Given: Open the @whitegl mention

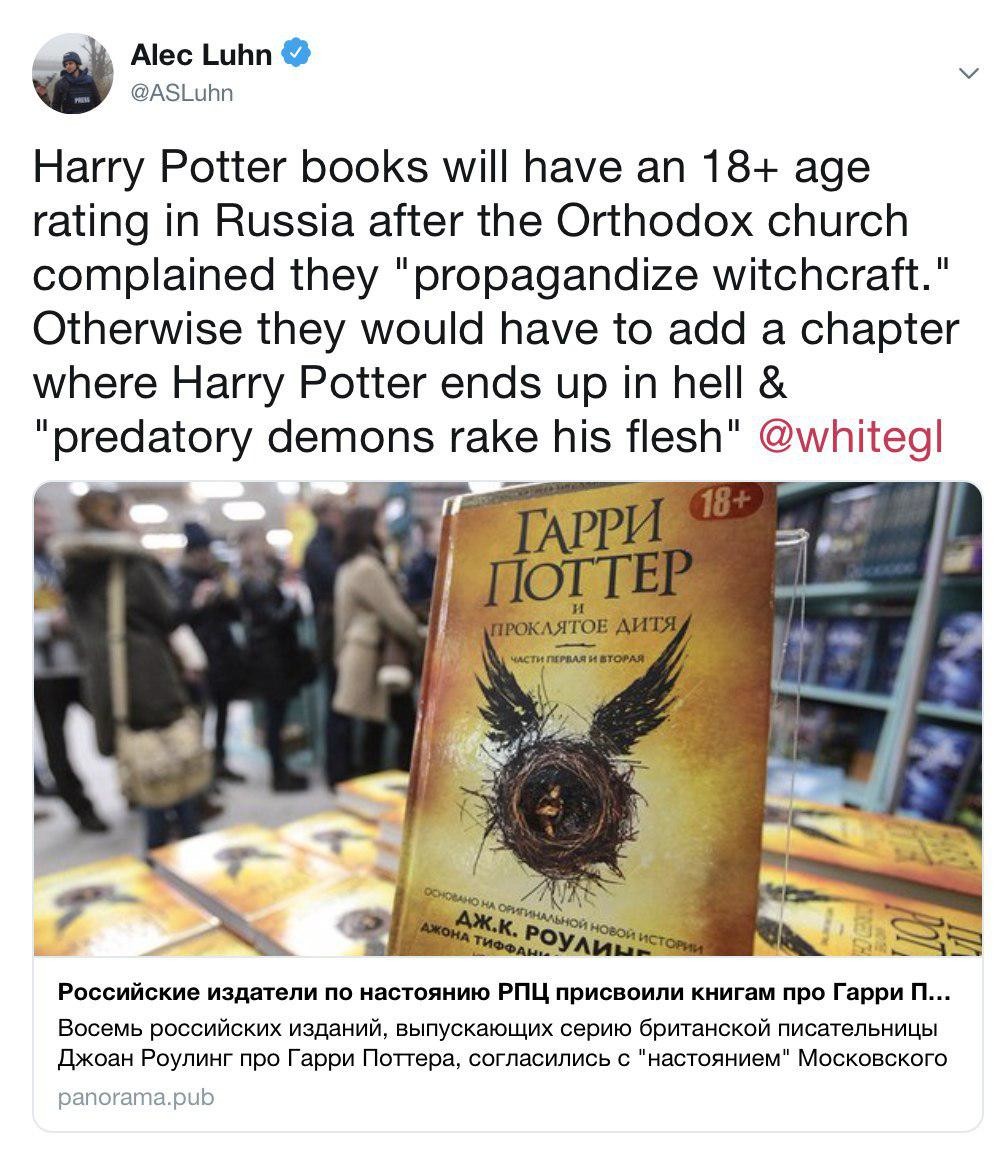Looking at the screenshot, I should pos(850,436).
